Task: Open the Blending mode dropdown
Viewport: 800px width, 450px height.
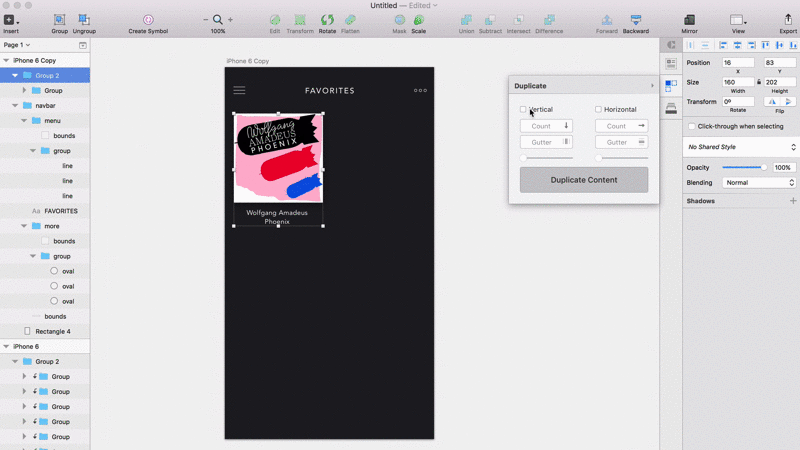Action: tap(758, 183)
